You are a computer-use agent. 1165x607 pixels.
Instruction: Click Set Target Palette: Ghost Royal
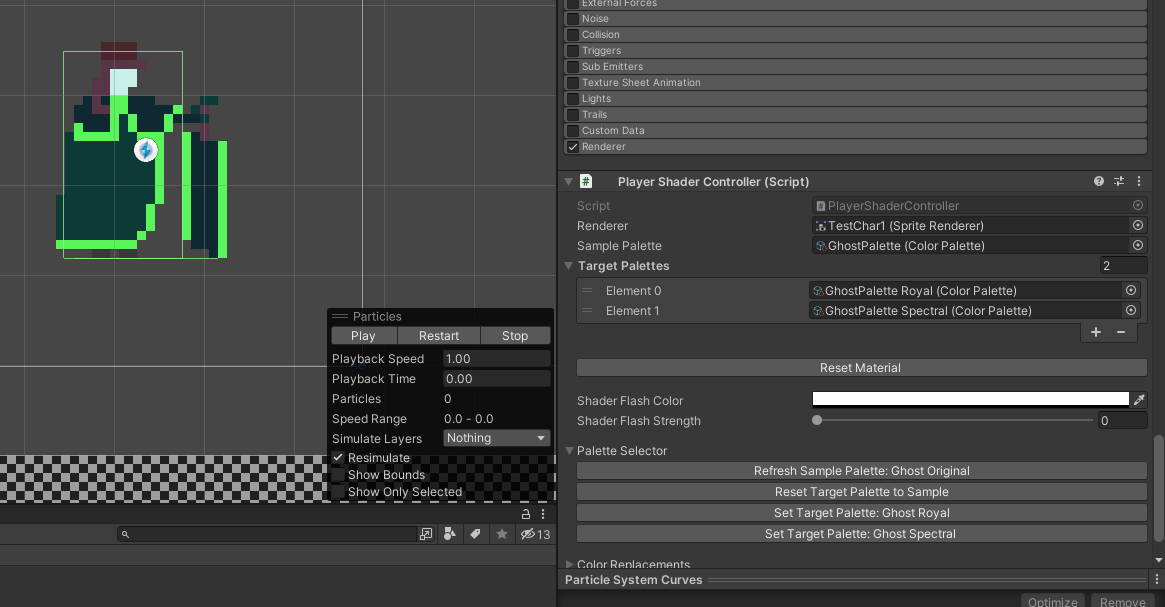861,513
